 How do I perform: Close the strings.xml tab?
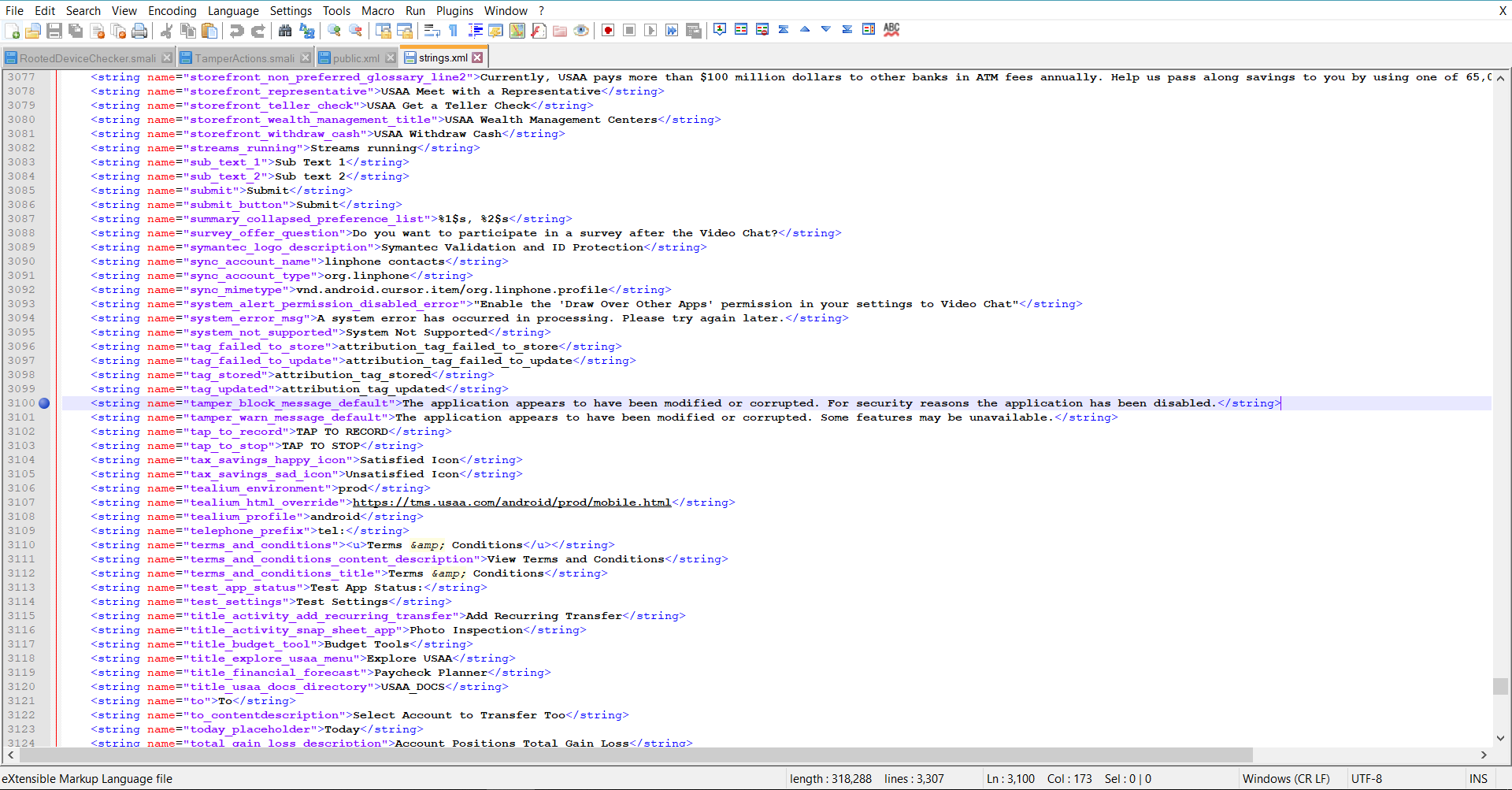[477, 57]
